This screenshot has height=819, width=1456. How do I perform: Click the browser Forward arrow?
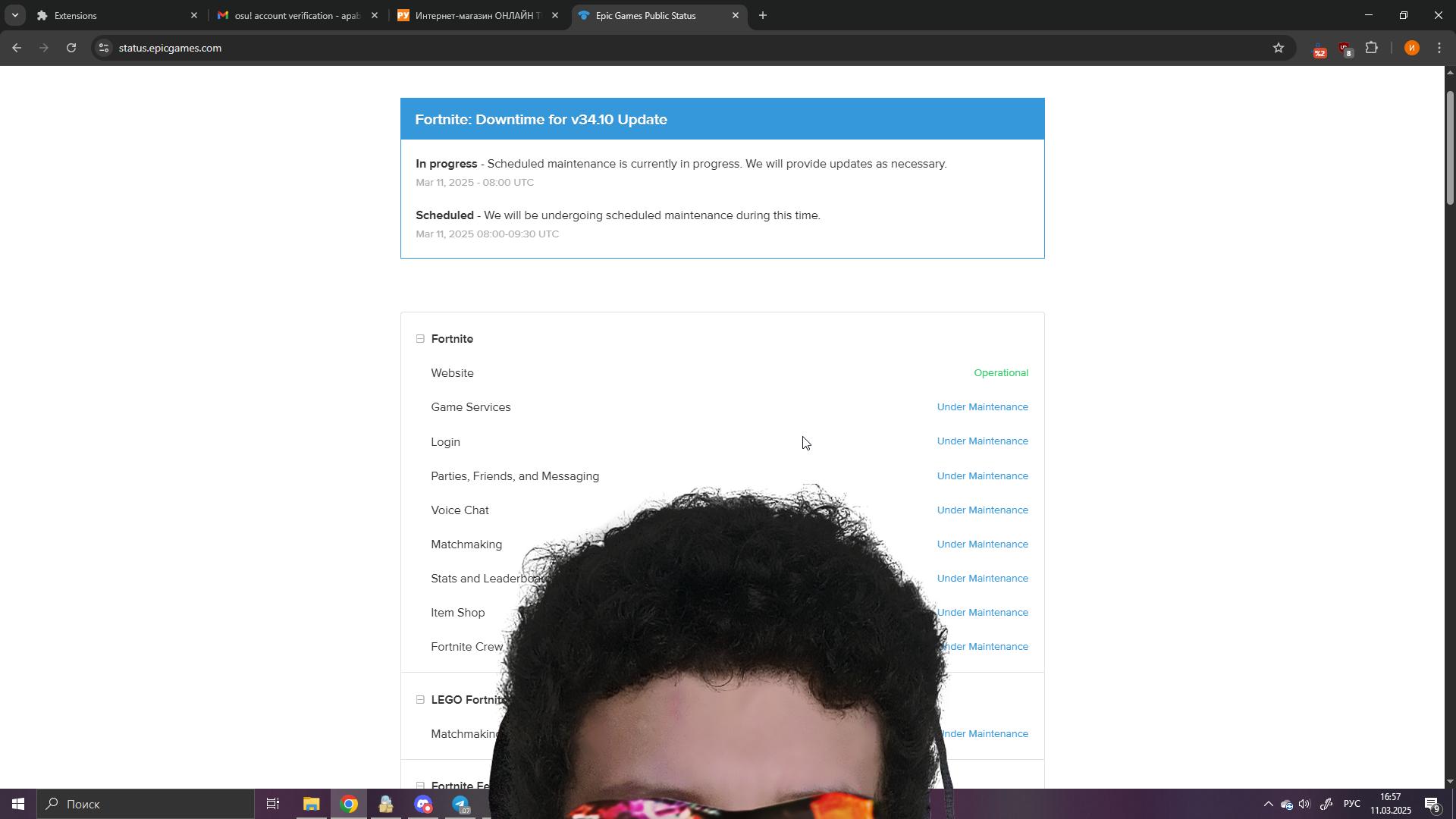44,48
